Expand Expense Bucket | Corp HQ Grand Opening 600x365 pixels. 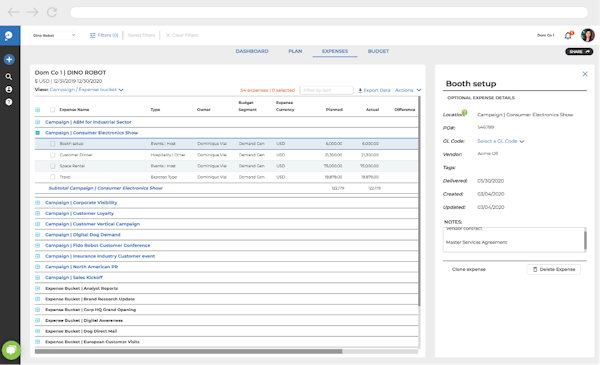coord(38,310)
